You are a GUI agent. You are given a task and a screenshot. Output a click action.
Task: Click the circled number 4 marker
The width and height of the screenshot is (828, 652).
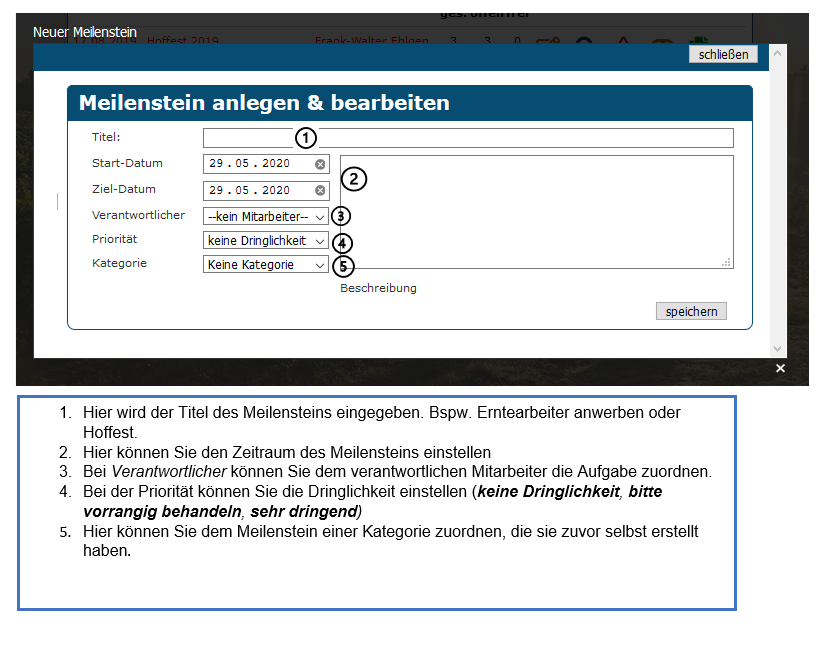pyautogui.click(x=342, y=242)
